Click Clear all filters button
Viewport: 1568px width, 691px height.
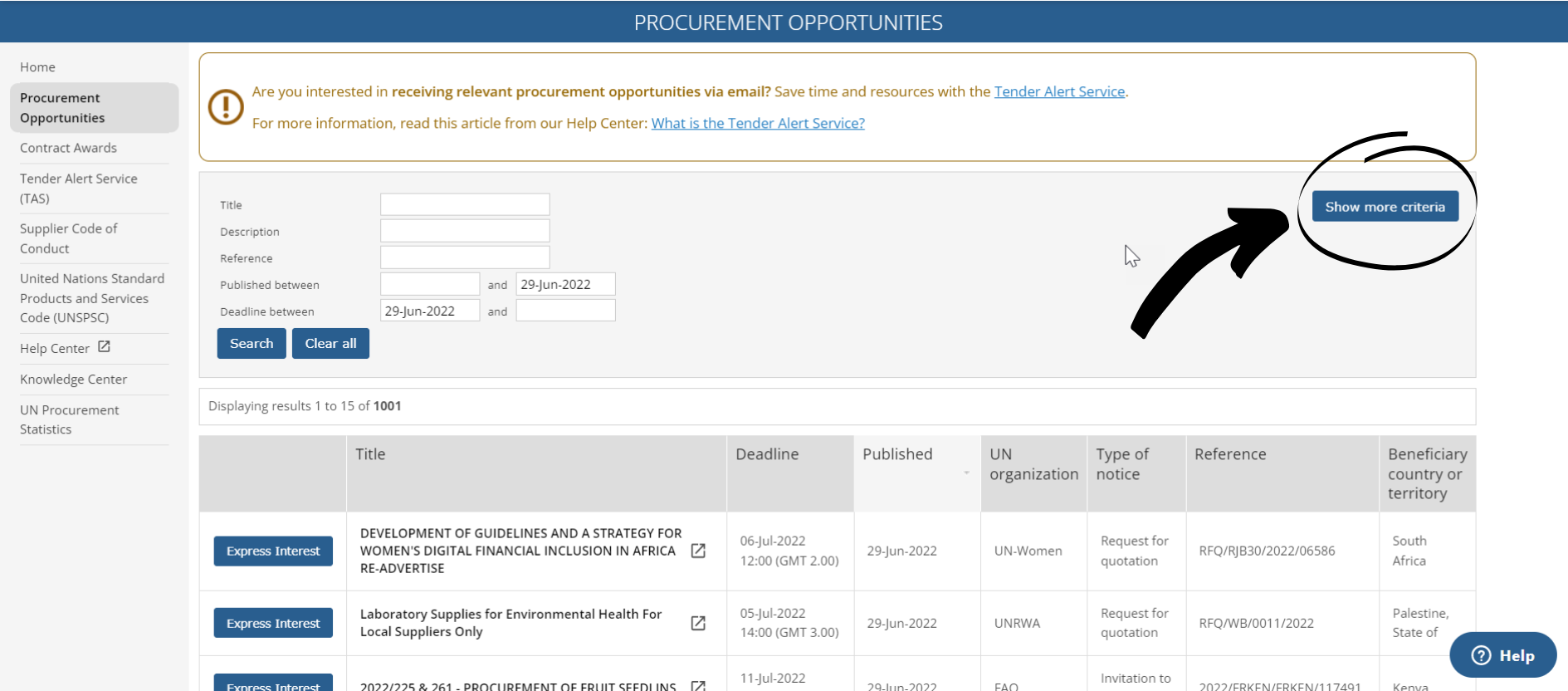[330, 344]
